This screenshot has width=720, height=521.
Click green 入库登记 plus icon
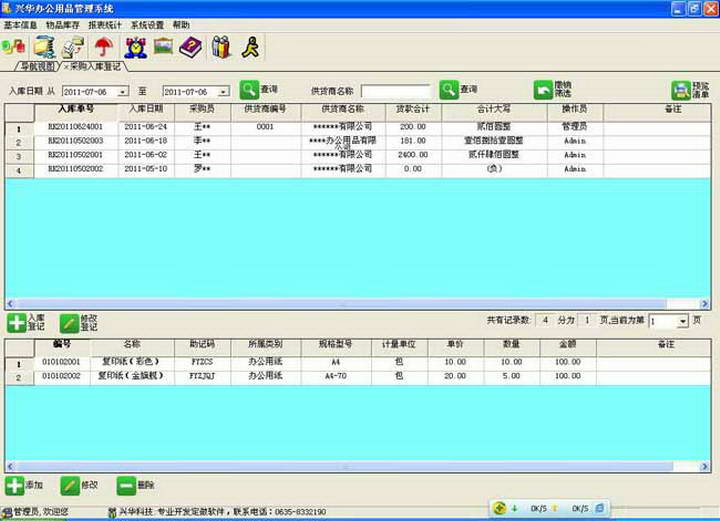(16, 322)
